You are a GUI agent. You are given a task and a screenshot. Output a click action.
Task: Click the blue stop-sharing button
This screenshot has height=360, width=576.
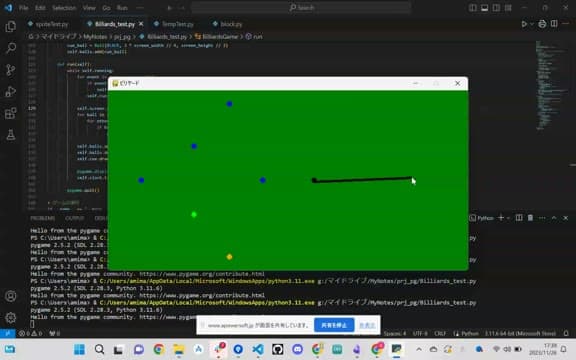tap(334, 325)
